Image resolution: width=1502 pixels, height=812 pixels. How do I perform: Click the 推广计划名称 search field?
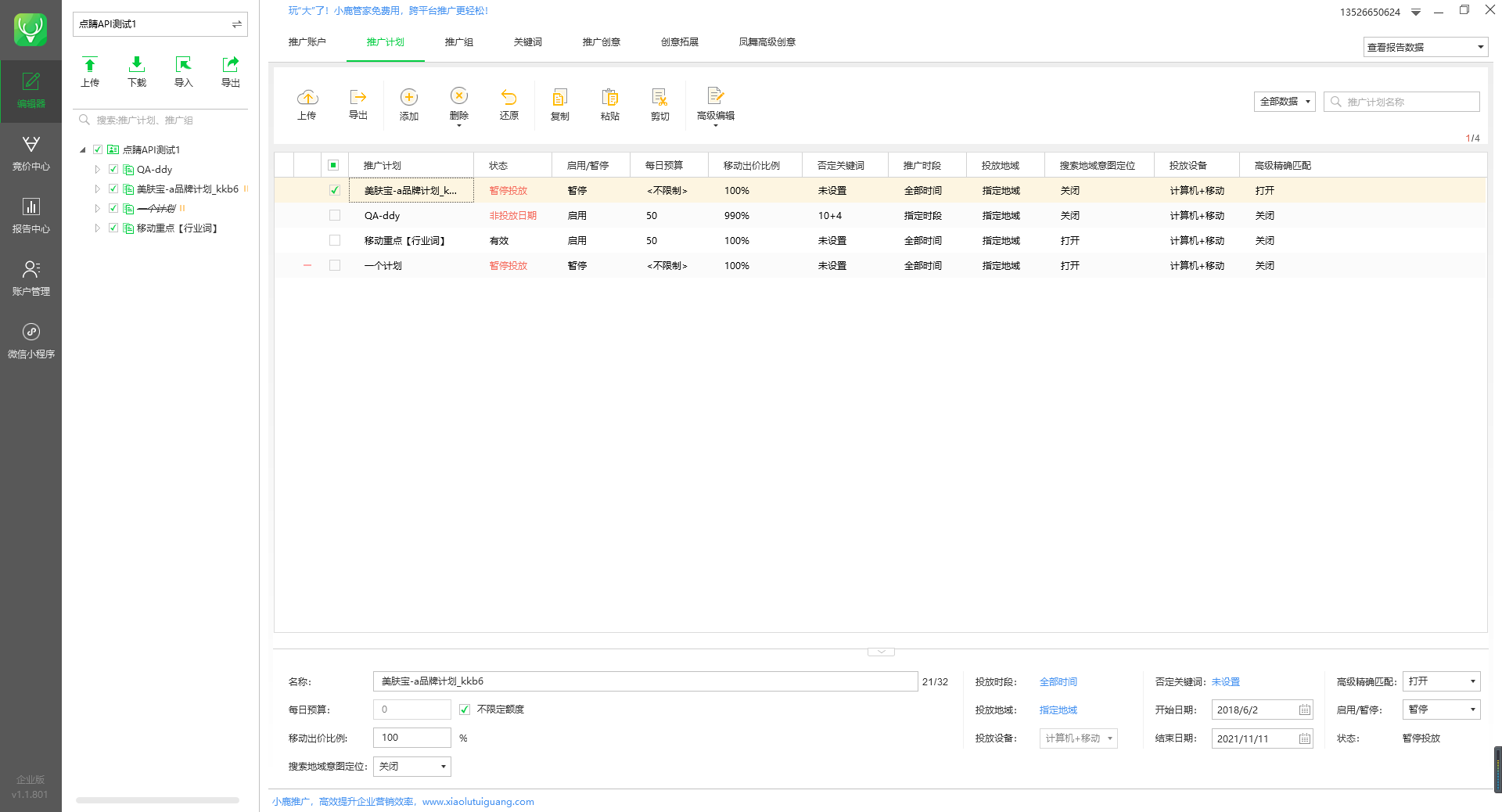(x=1402, y=102)
